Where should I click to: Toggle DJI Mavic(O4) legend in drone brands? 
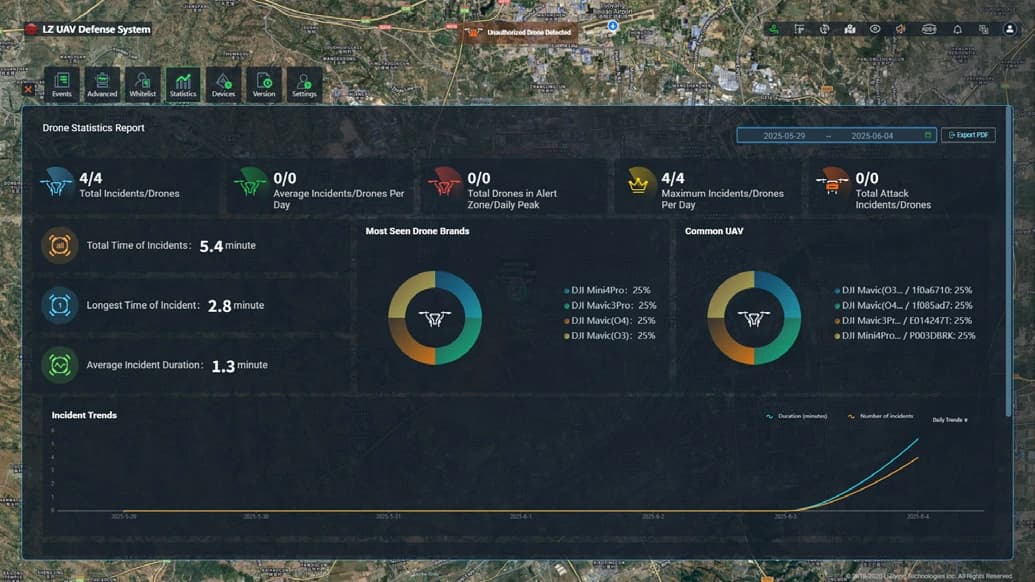pyautogui.click(x=609, y=320)
